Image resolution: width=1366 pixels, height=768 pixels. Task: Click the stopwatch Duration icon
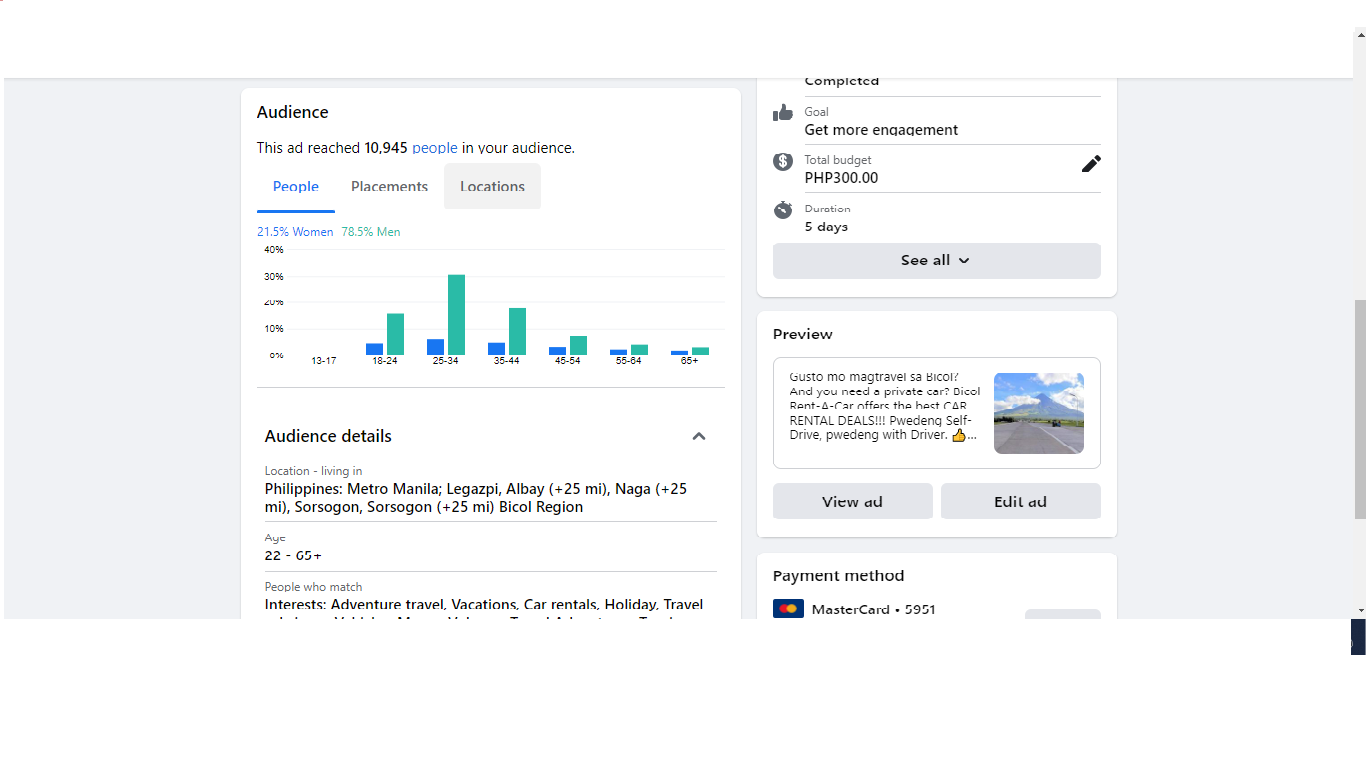tap(783, 210)
